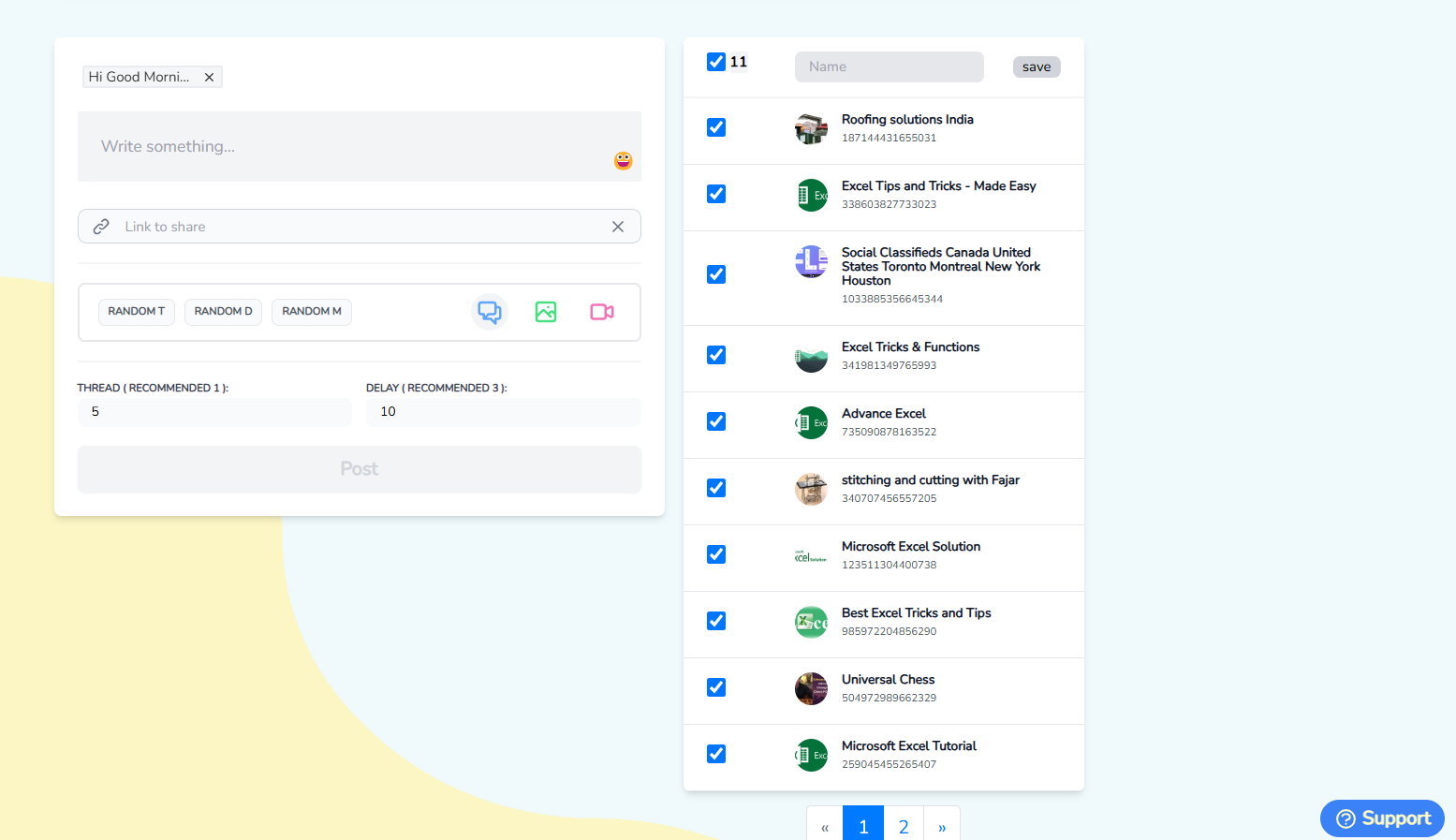Select the comment chat post type icon
Image resolution: width=1456 pixels, height=840 pixels.
click(490, 312)
